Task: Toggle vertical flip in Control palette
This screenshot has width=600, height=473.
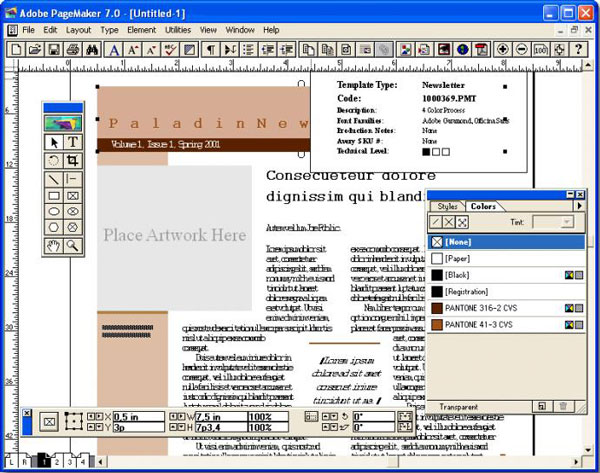Action: point(405,427)
